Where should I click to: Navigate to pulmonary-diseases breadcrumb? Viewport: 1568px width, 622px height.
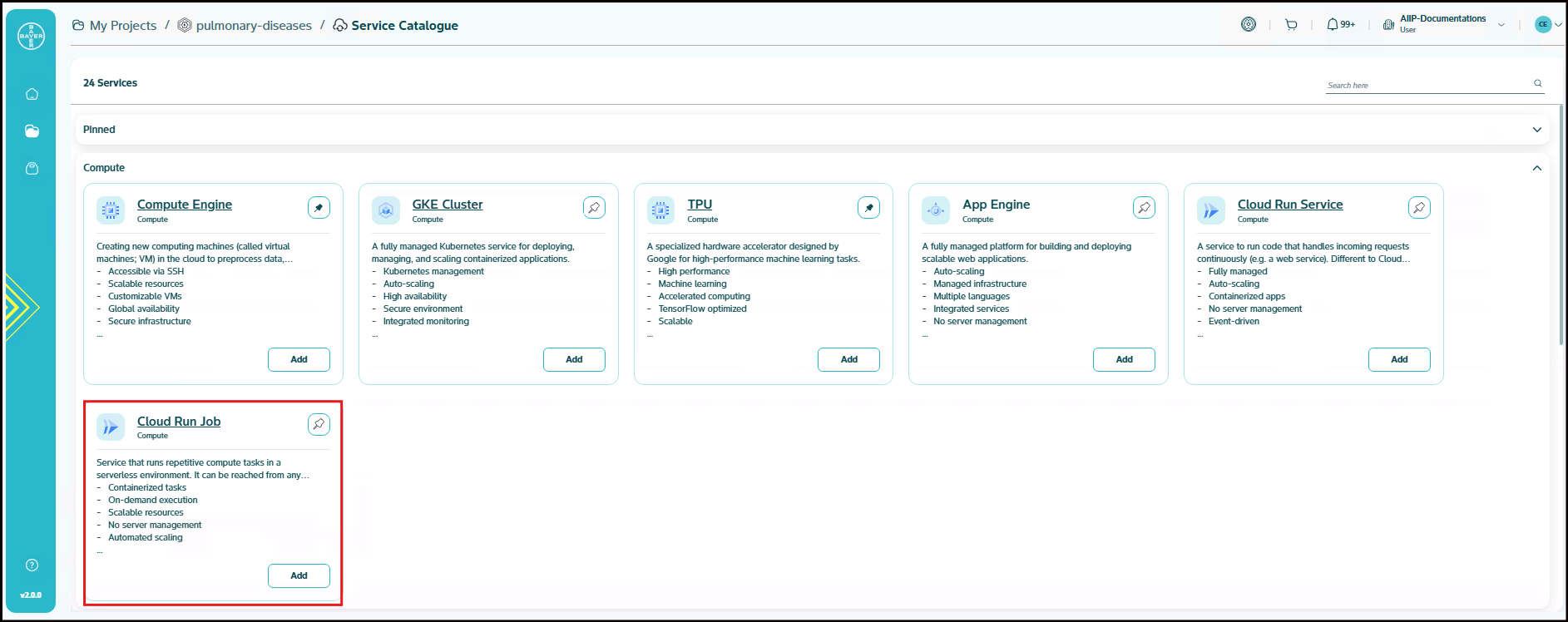(253, 26)
